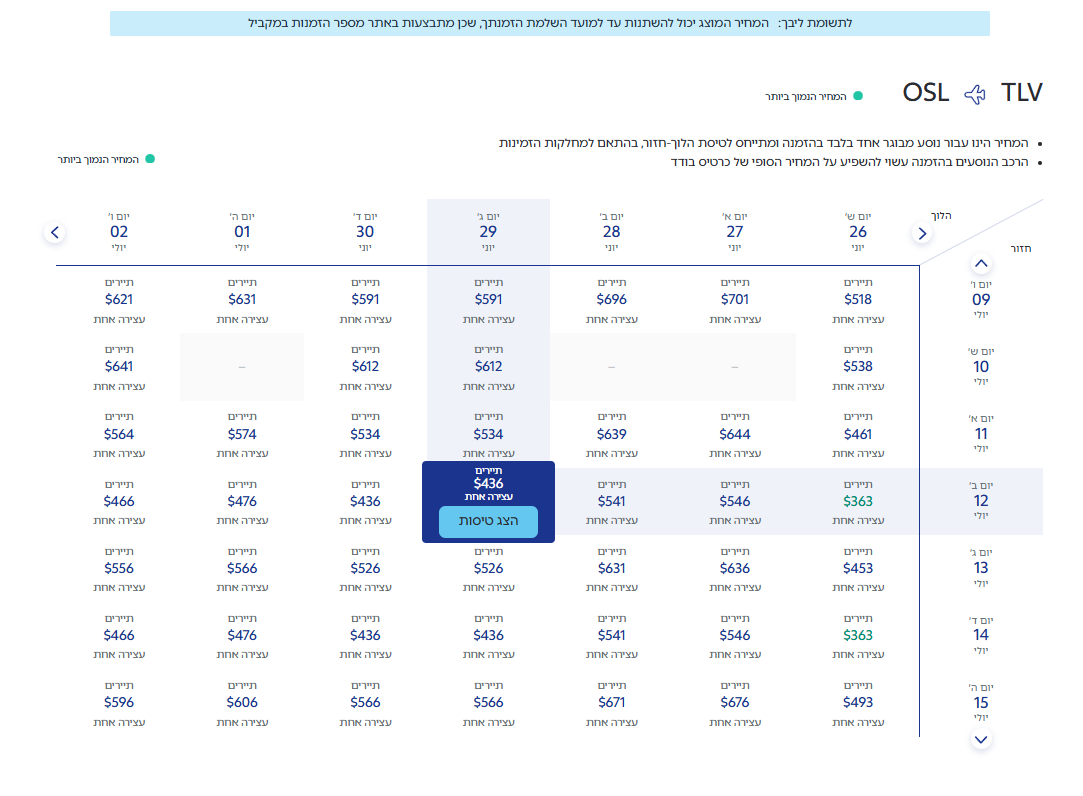Select return date 12 July row header
This screenshot has height=796, width=1083.
pos(981,501)
